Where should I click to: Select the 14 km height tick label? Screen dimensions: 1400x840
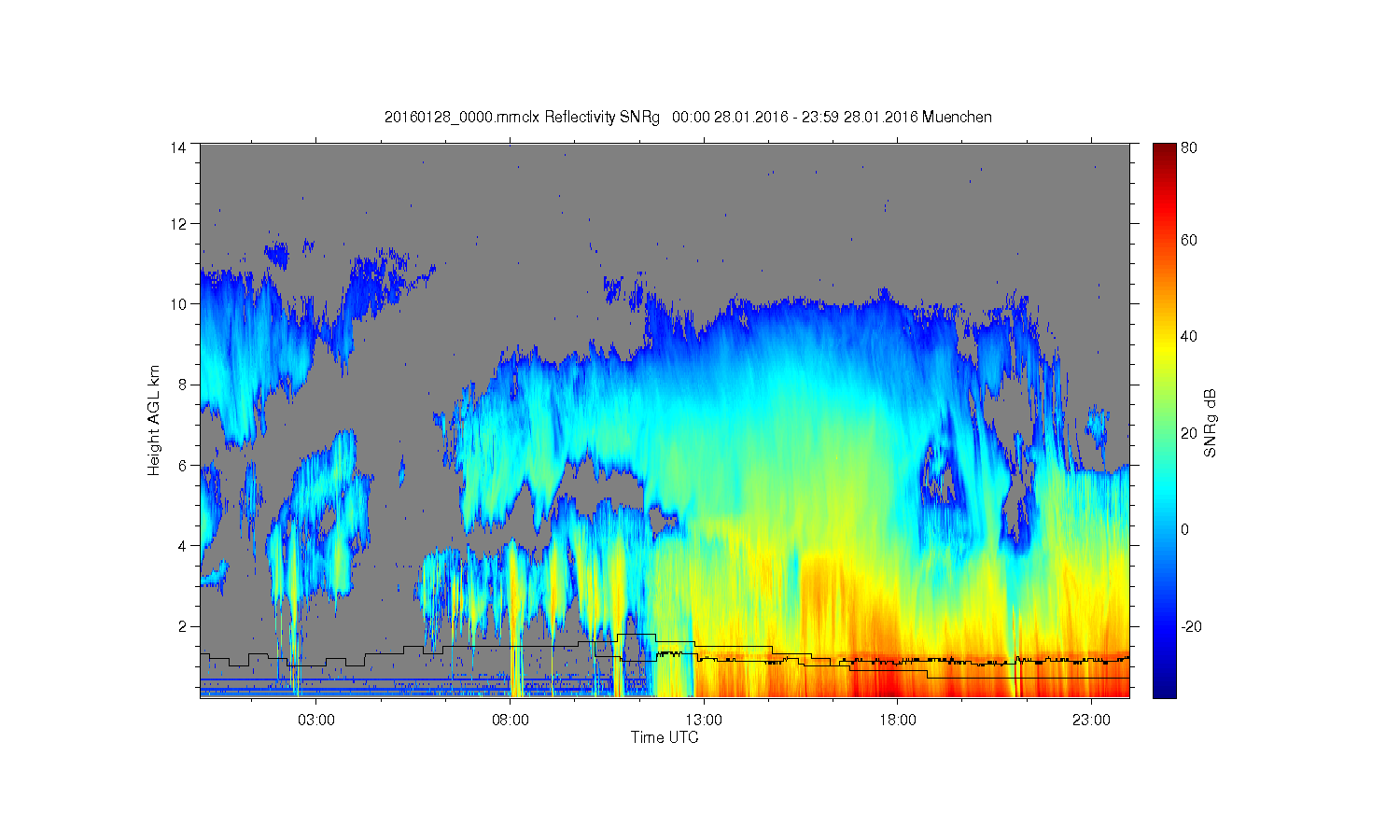tap(178, 147)
